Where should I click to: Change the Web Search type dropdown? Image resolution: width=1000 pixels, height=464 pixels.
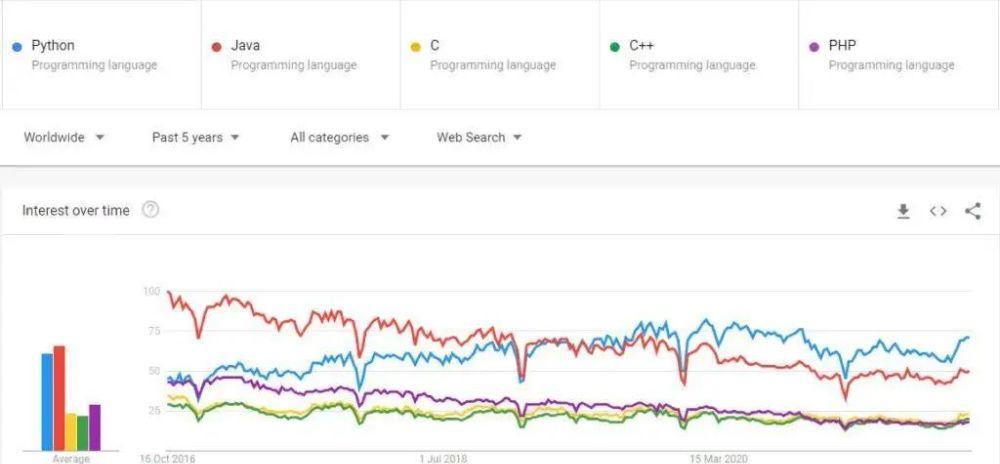pos(479,137)
